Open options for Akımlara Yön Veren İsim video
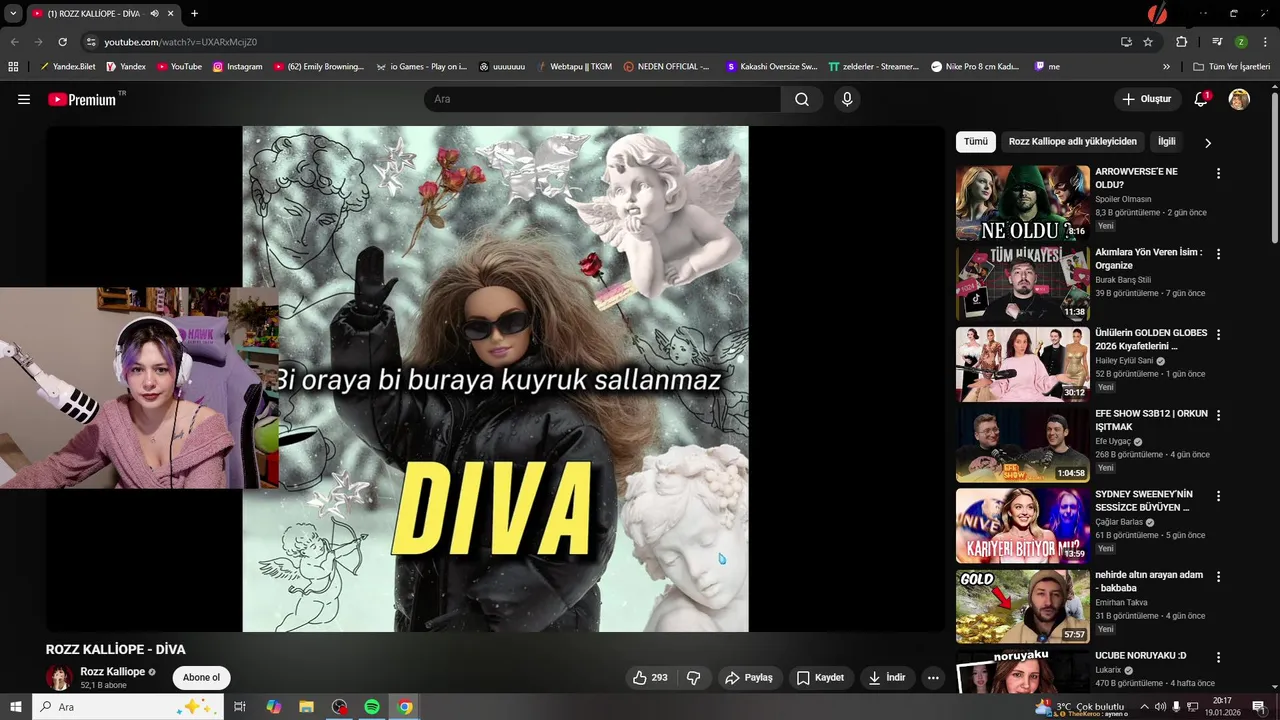 point(1218,254)
